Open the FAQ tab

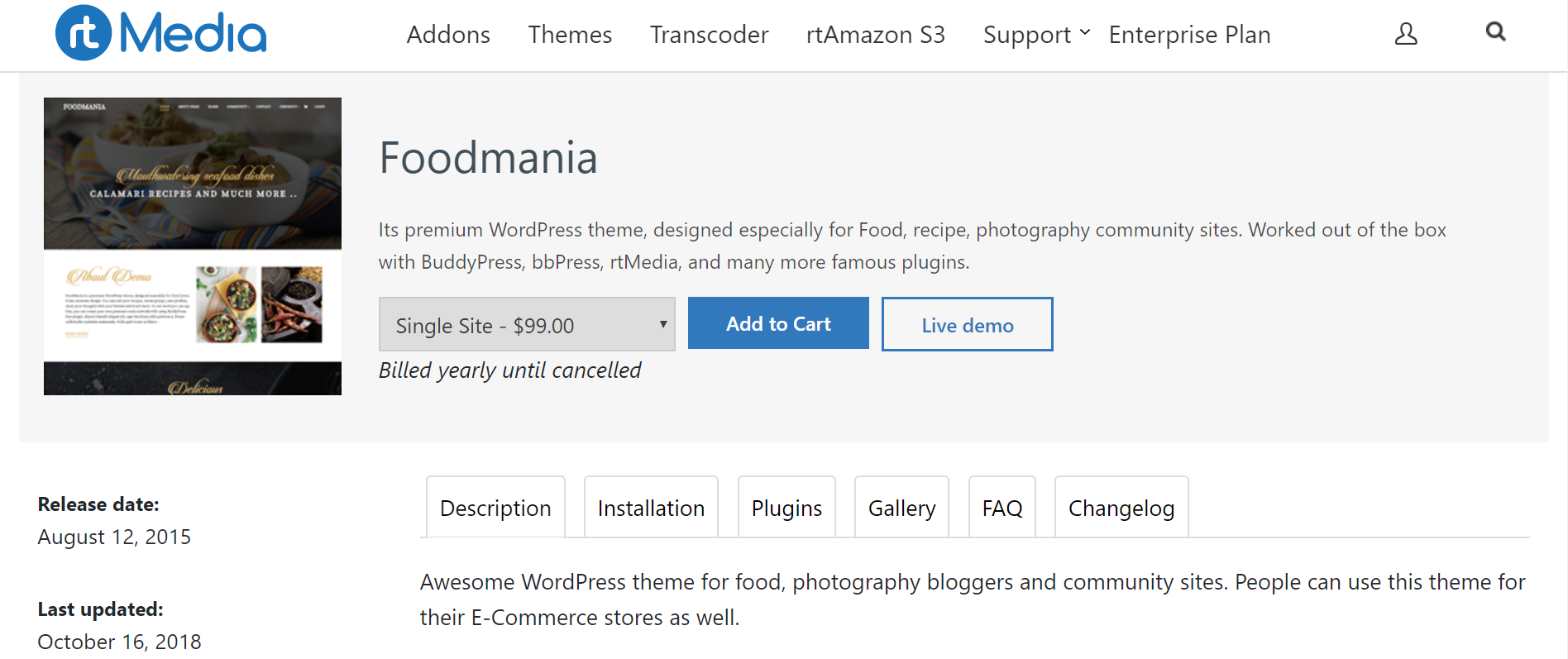click(1002, 507)
